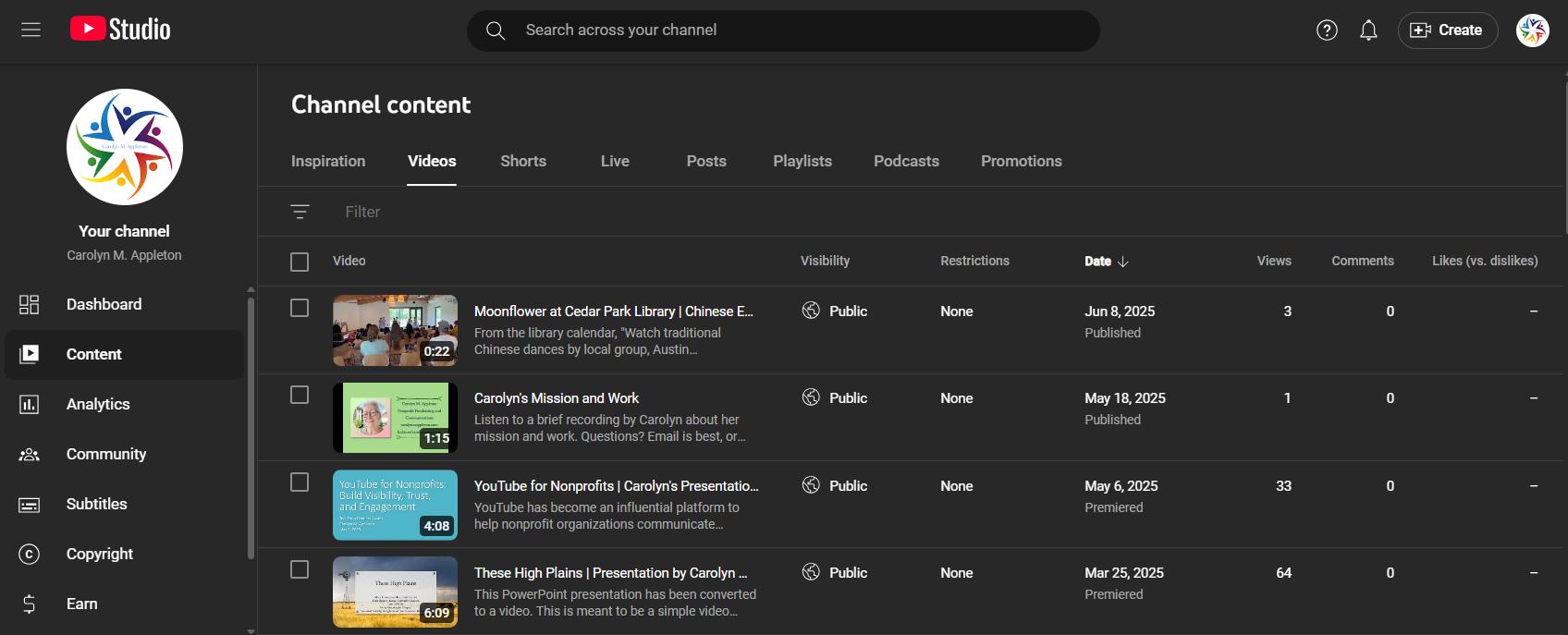Check the box for Carolyn's Mission and Work

pyautogui.click(x=300, y=395)
